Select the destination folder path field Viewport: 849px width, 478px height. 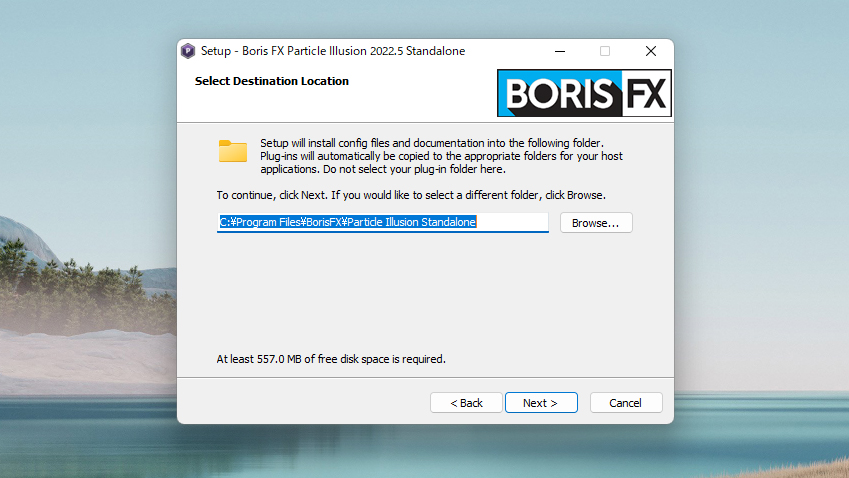382,222
